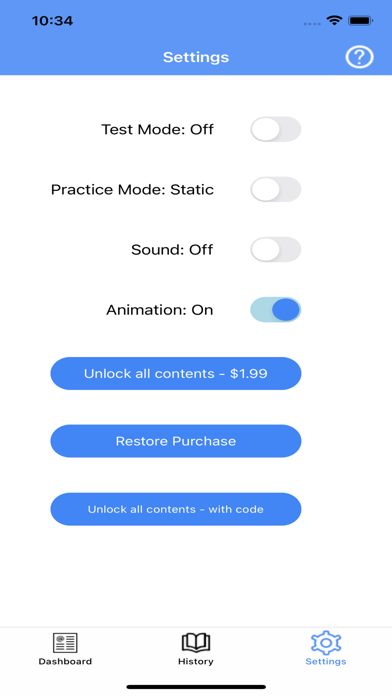Tap the Settings title in header
This screenshot has height=696, width=392.
[196, 57]
